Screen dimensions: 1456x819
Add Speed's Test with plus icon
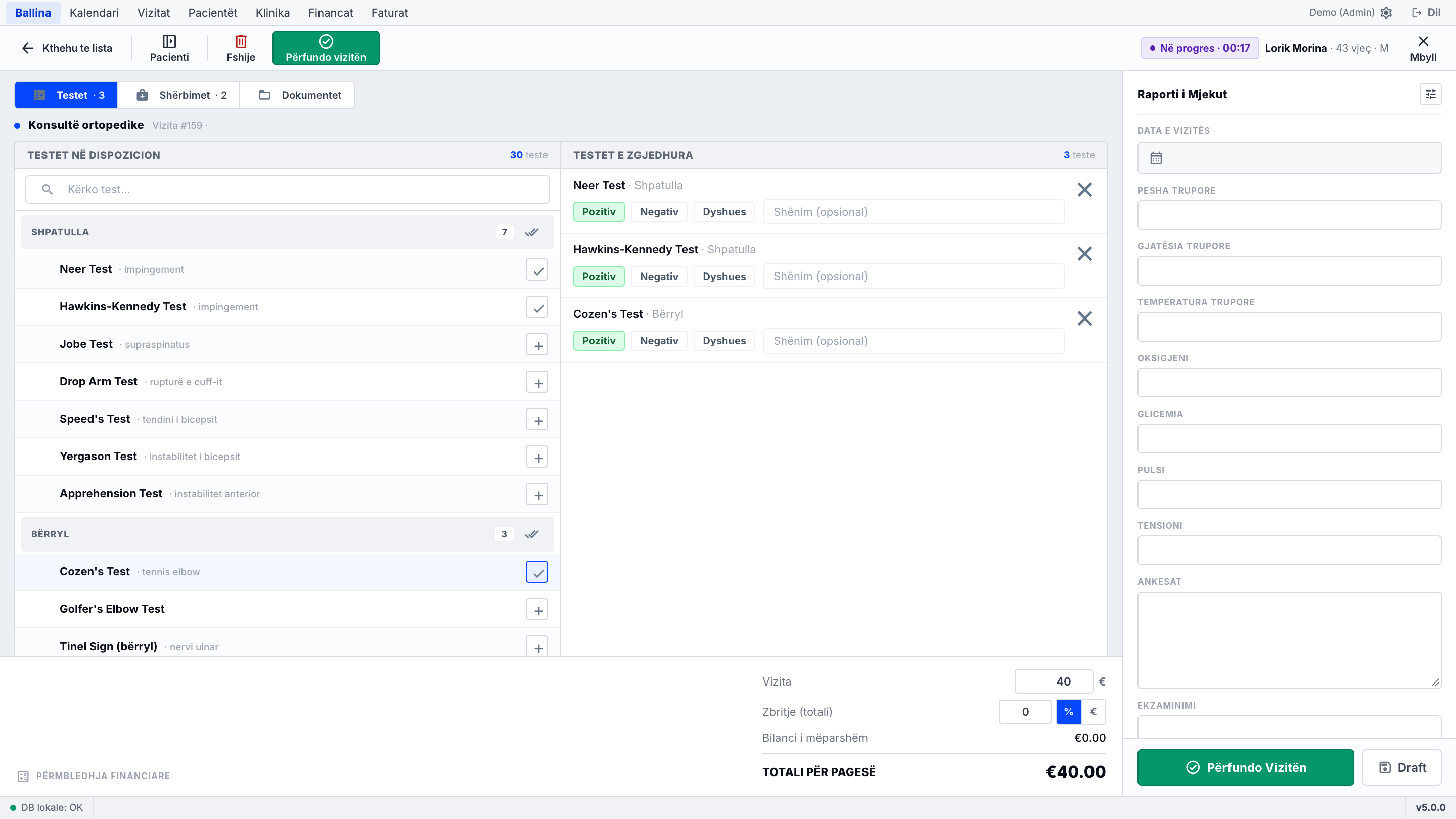(537, 420)
